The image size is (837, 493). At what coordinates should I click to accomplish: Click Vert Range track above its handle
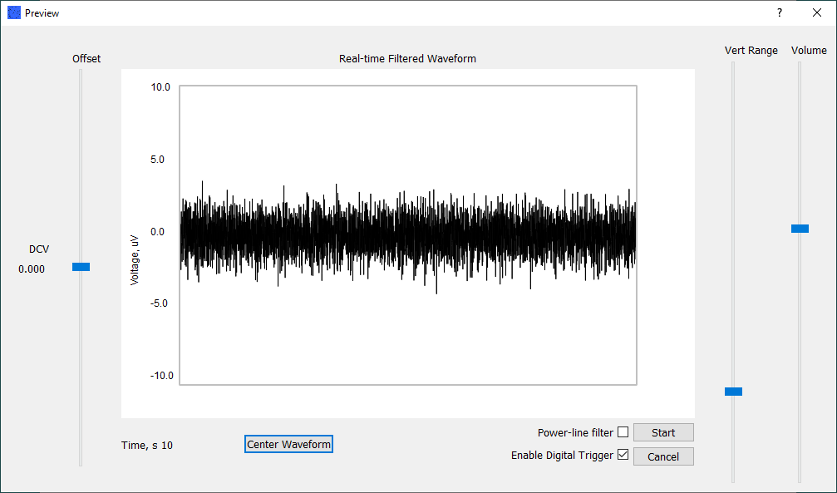point(733,220)
